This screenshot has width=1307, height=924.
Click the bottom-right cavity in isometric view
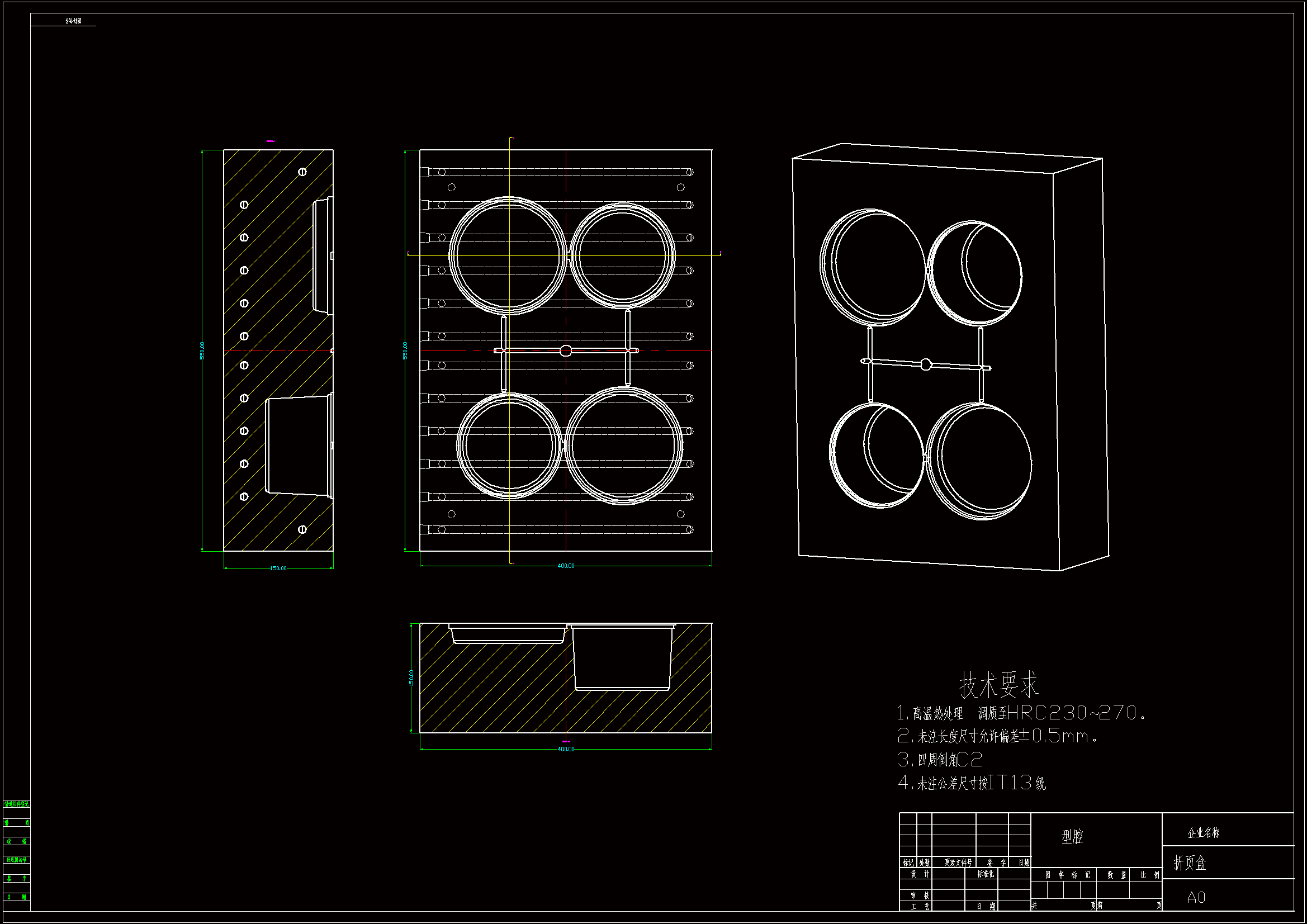(x=979, y=461)
